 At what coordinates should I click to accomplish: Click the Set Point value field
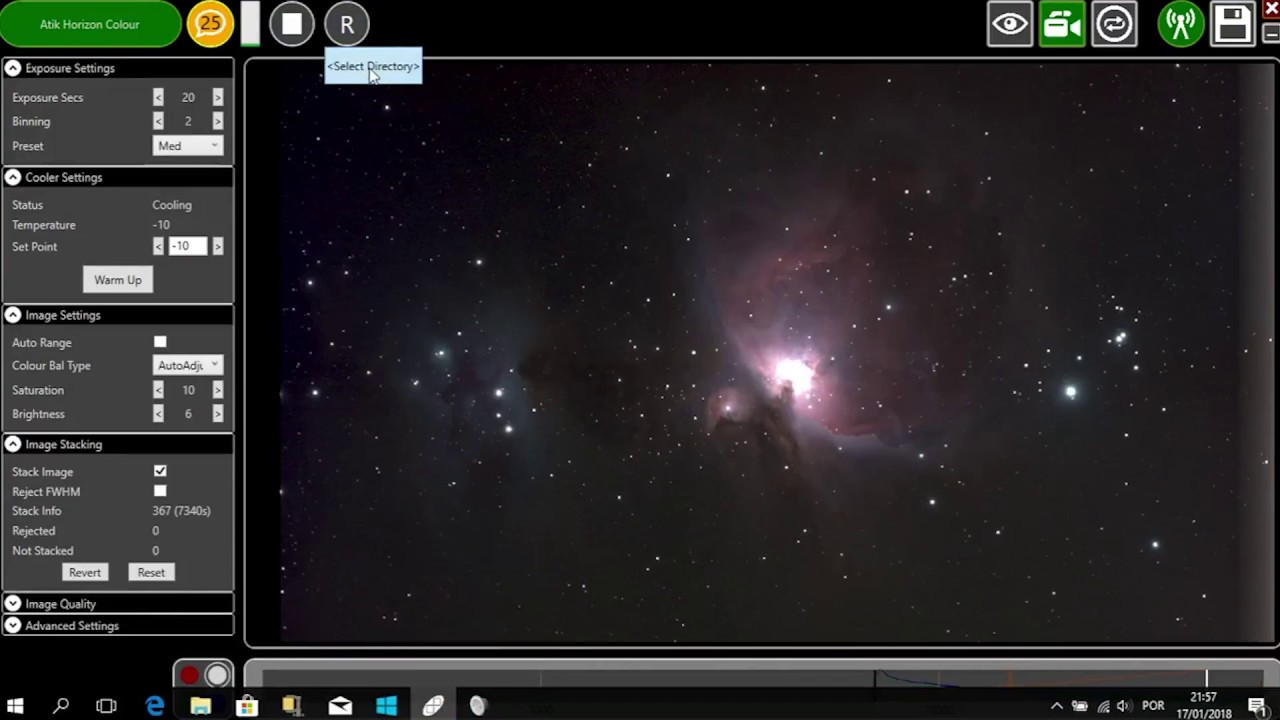click(x=188, y=246)
